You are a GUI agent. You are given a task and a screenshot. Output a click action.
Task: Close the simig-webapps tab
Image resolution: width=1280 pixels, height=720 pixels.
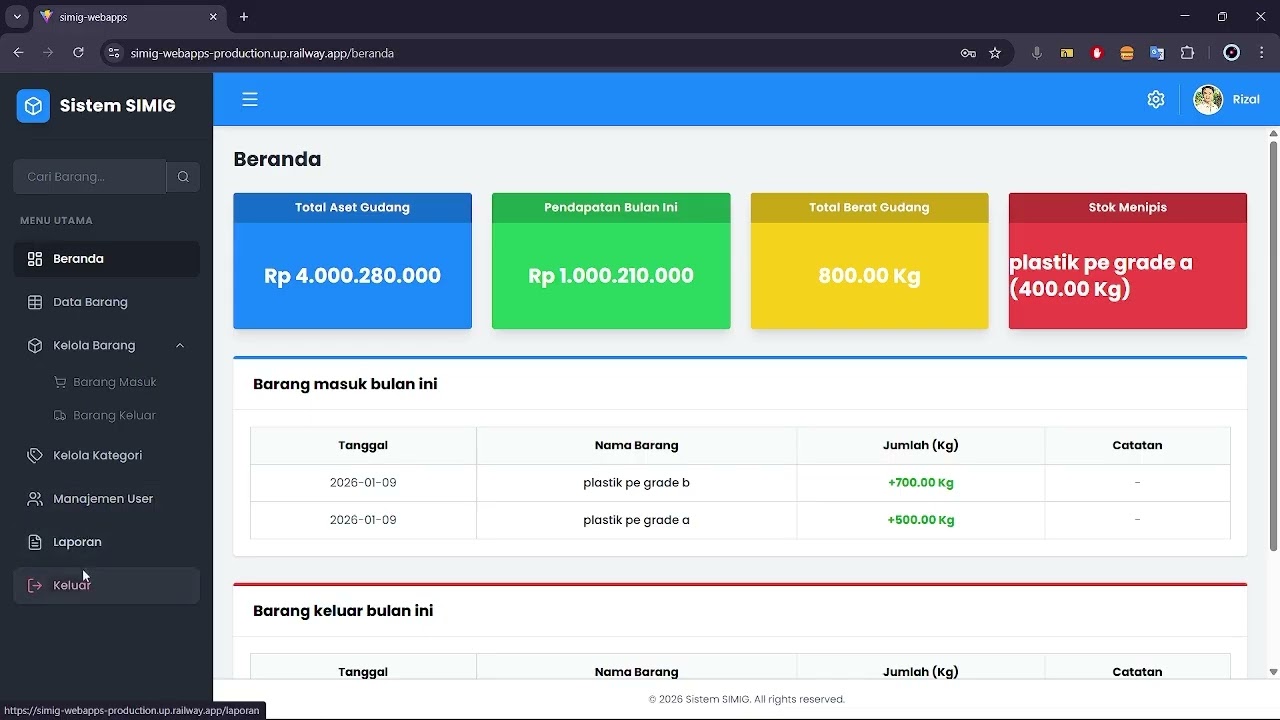(213, 17)
